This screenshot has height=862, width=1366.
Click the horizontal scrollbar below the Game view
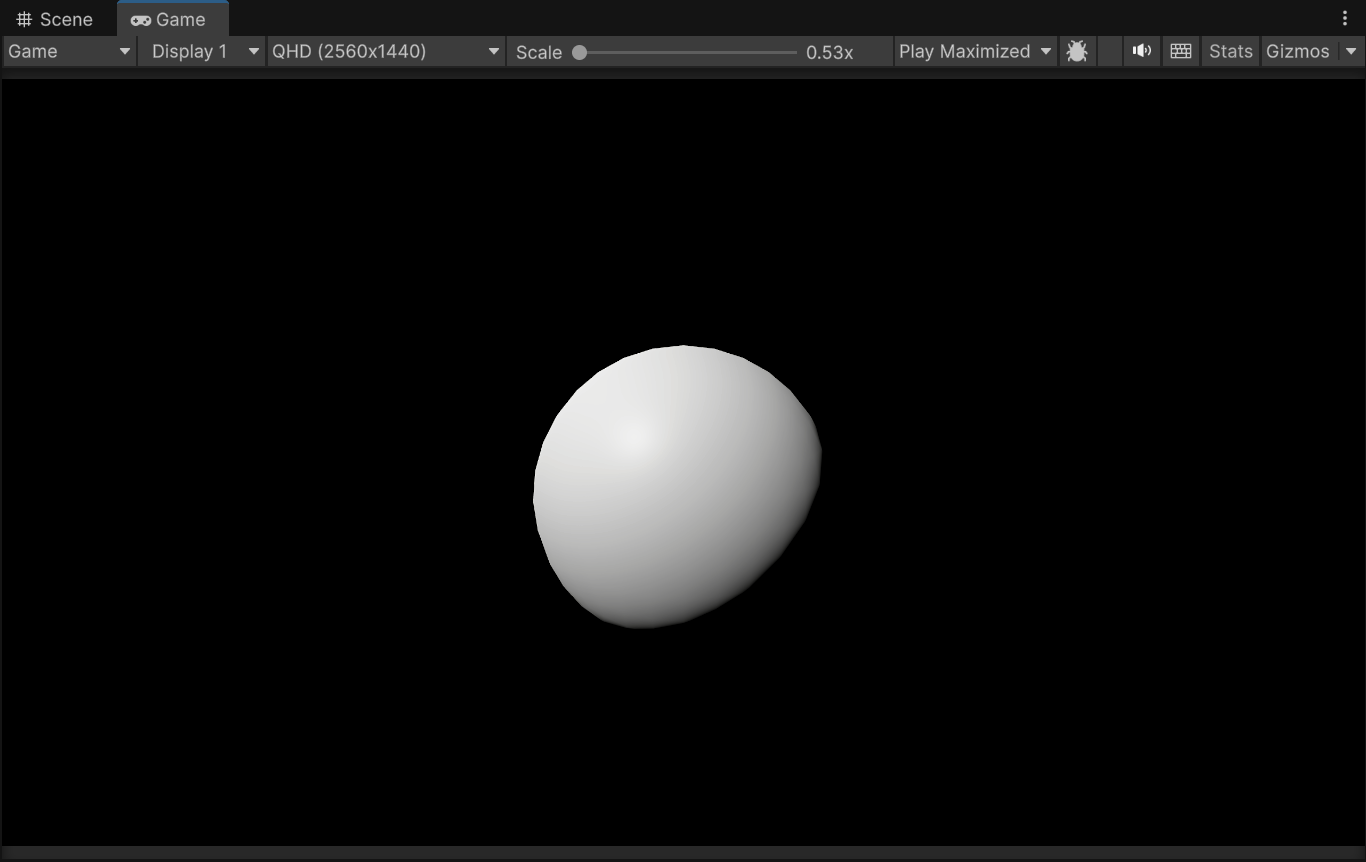tap(683, 853)
